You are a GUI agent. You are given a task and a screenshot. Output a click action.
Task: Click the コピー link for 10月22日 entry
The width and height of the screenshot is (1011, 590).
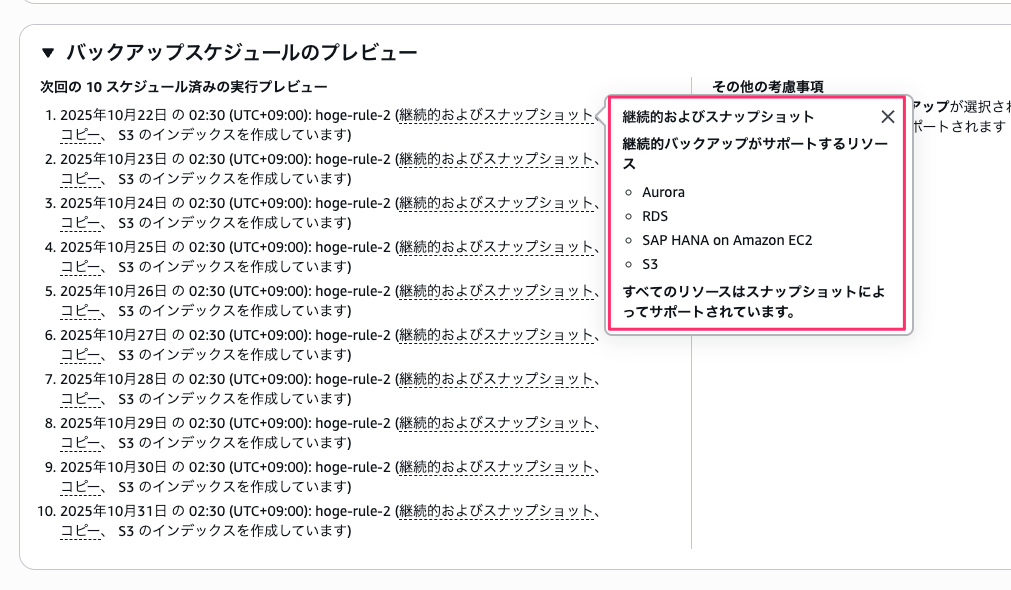click(x=79, y=135)
